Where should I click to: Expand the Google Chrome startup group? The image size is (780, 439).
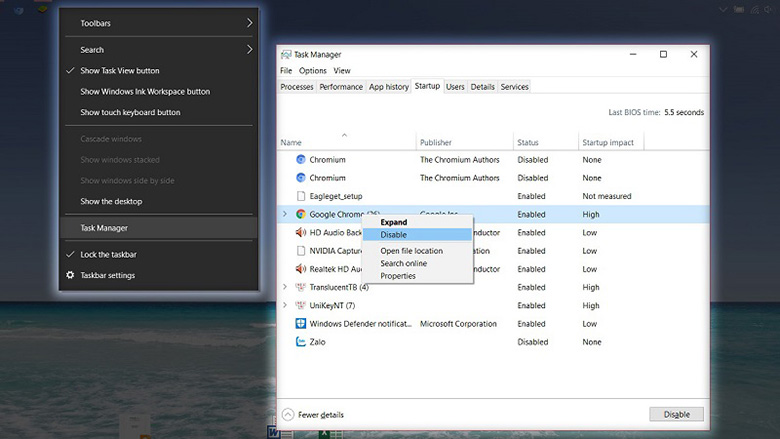[285, 214]
